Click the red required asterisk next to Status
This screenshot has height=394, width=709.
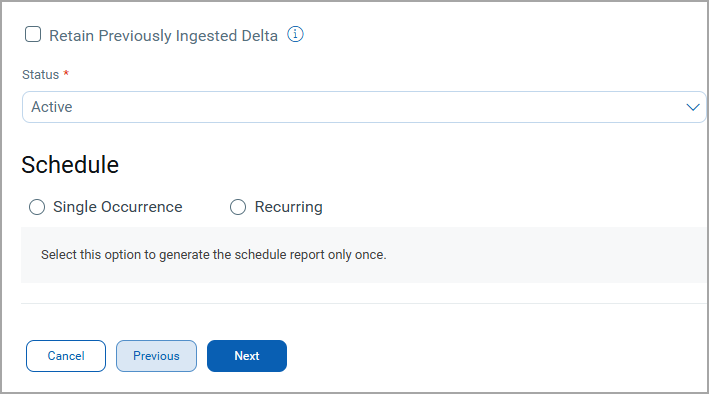click(66, 73)
